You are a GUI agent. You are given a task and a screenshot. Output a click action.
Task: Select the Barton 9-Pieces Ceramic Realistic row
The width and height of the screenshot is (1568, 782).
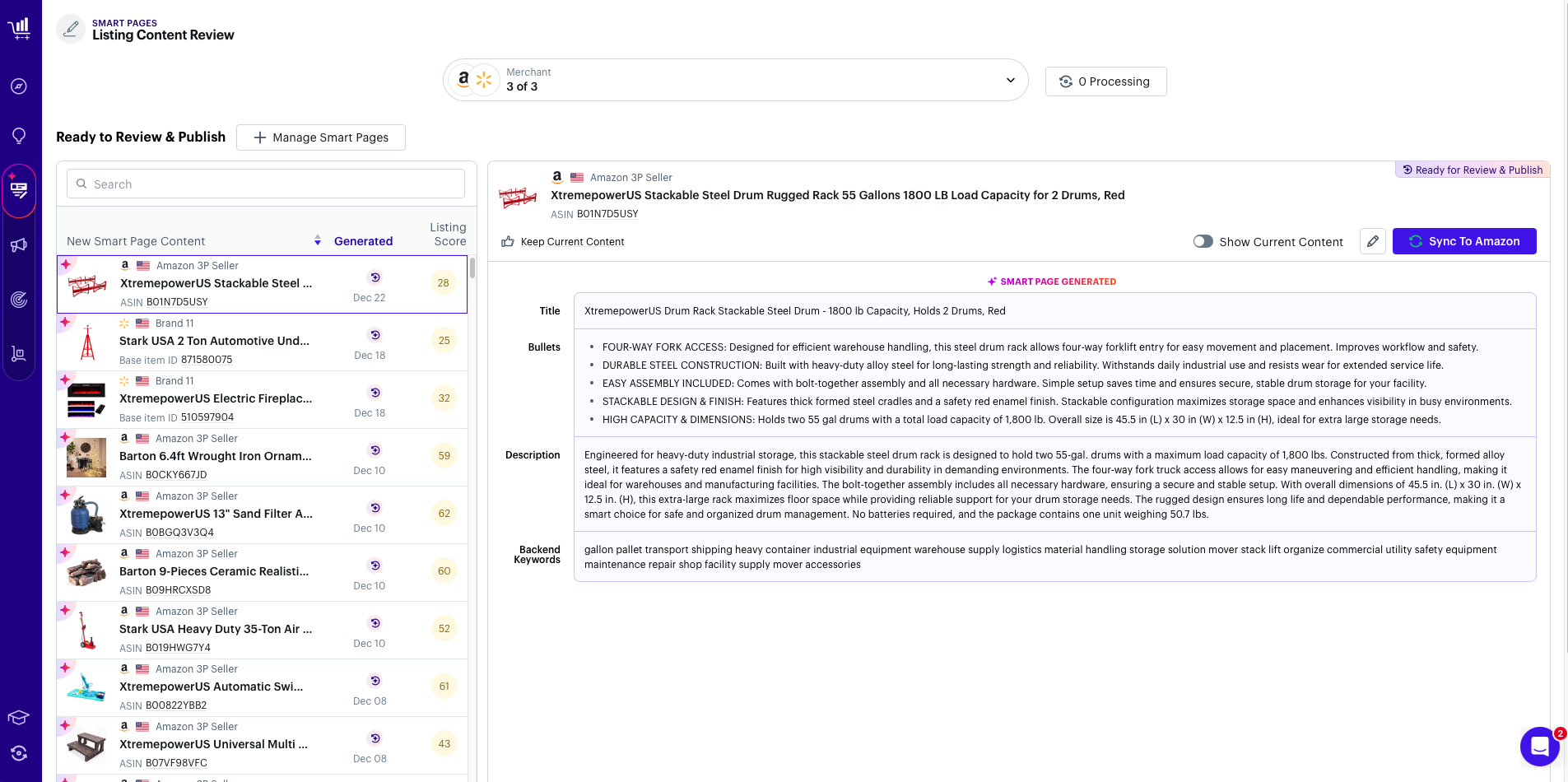pyautogui.click(x=262, y=573)
